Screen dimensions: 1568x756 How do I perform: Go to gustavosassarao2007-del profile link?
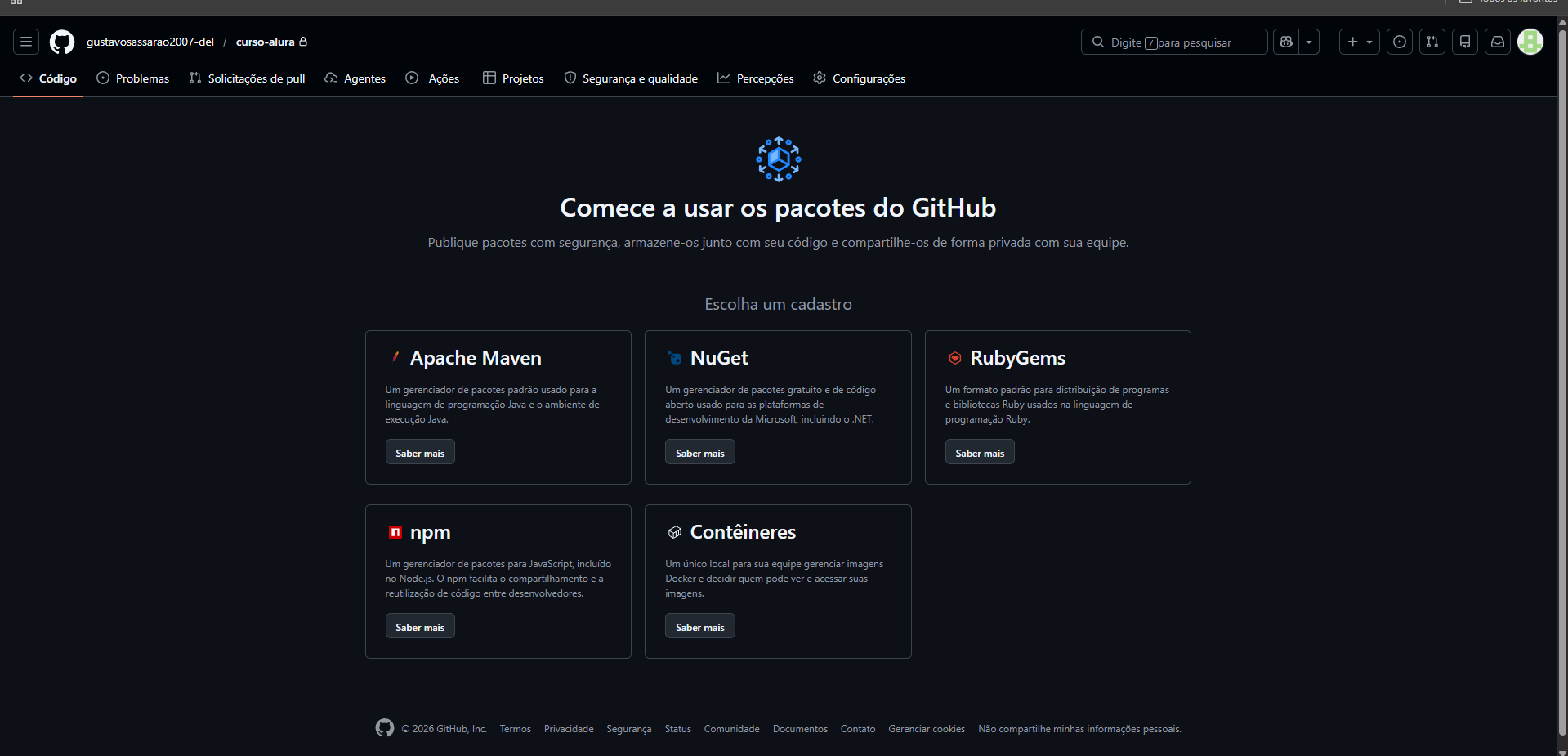point(150,42)
